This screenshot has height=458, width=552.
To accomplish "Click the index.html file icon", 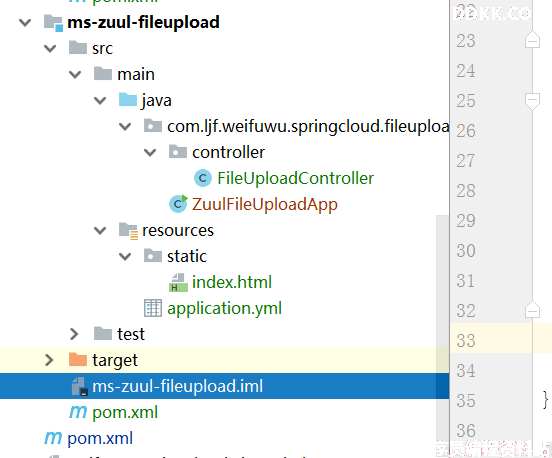I will [178, 283].
